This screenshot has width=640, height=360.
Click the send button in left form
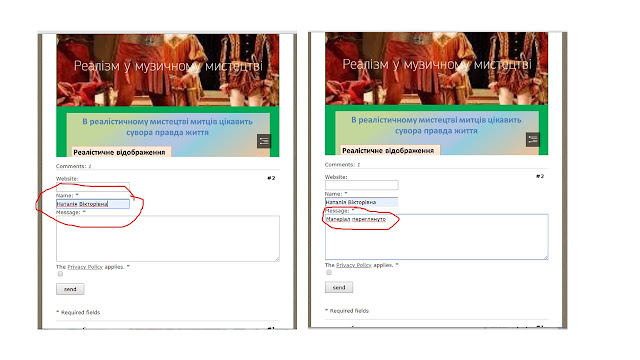(70, 289)
